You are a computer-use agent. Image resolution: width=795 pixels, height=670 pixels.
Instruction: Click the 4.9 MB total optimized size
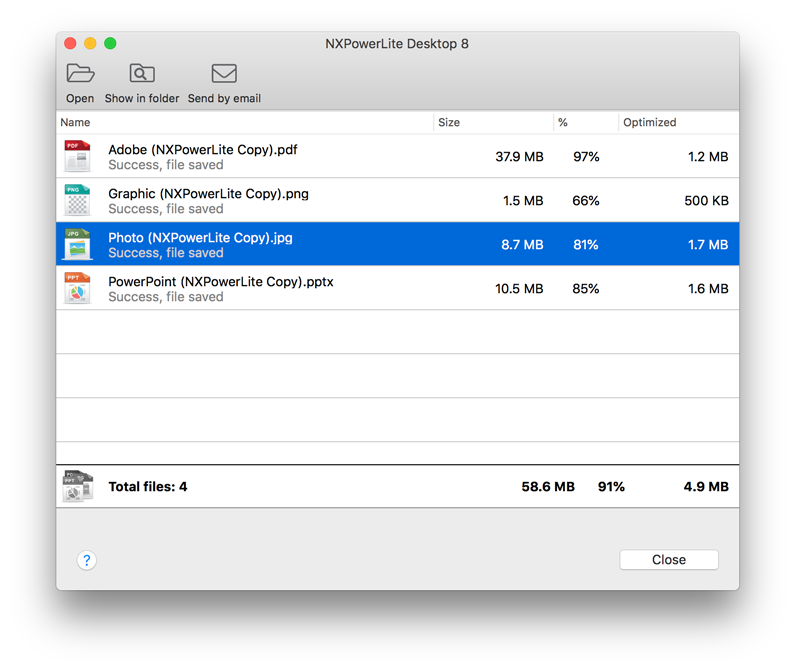pyautogui.click(x=706, y=486)
